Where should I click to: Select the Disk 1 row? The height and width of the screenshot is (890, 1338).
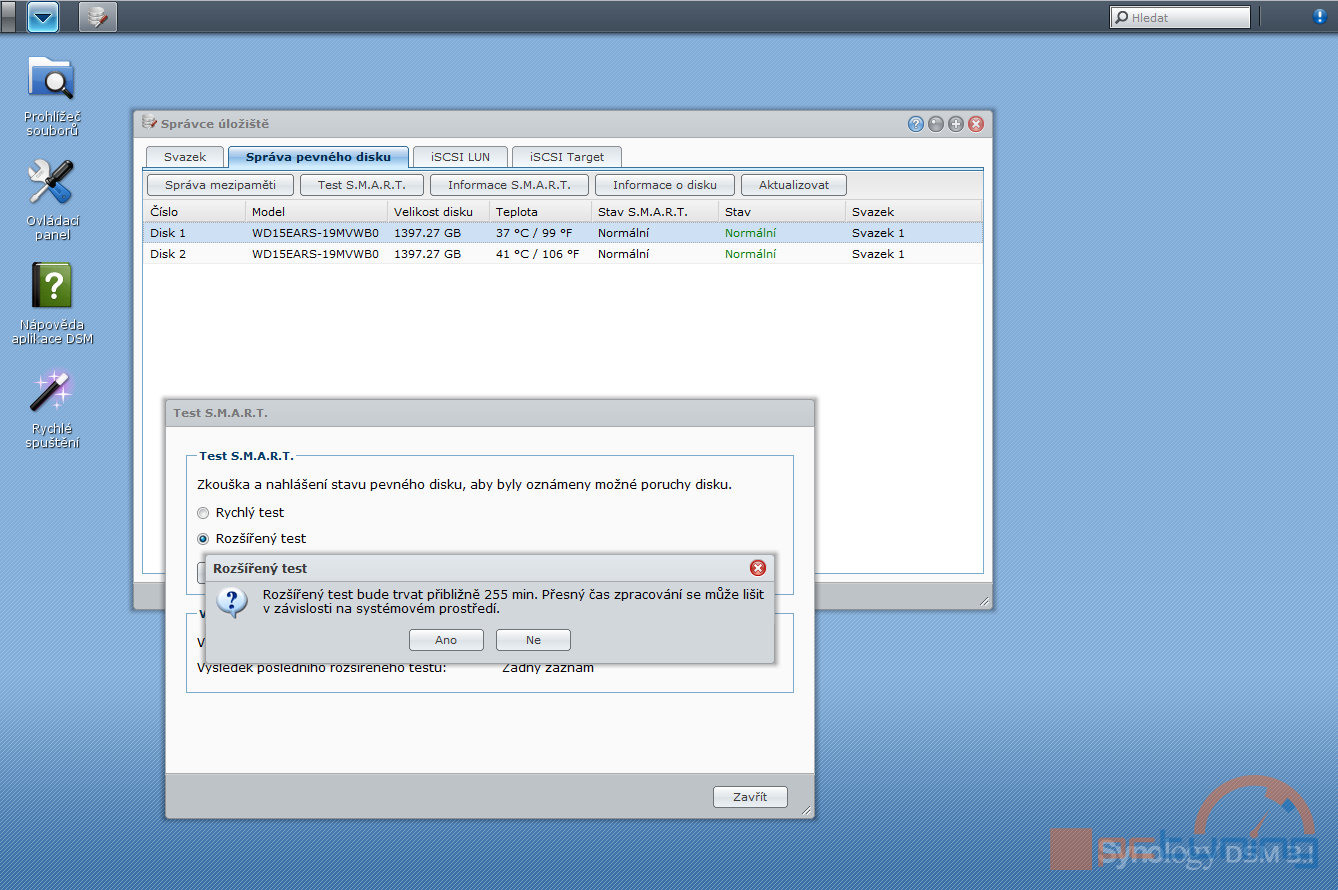click(x=563, y=233)
